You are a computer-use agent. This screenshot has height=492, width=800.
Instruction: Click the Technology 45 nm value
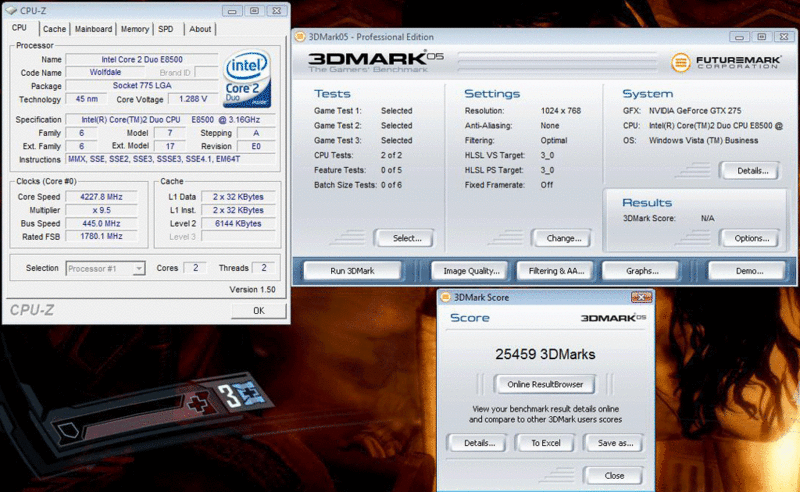87,99
